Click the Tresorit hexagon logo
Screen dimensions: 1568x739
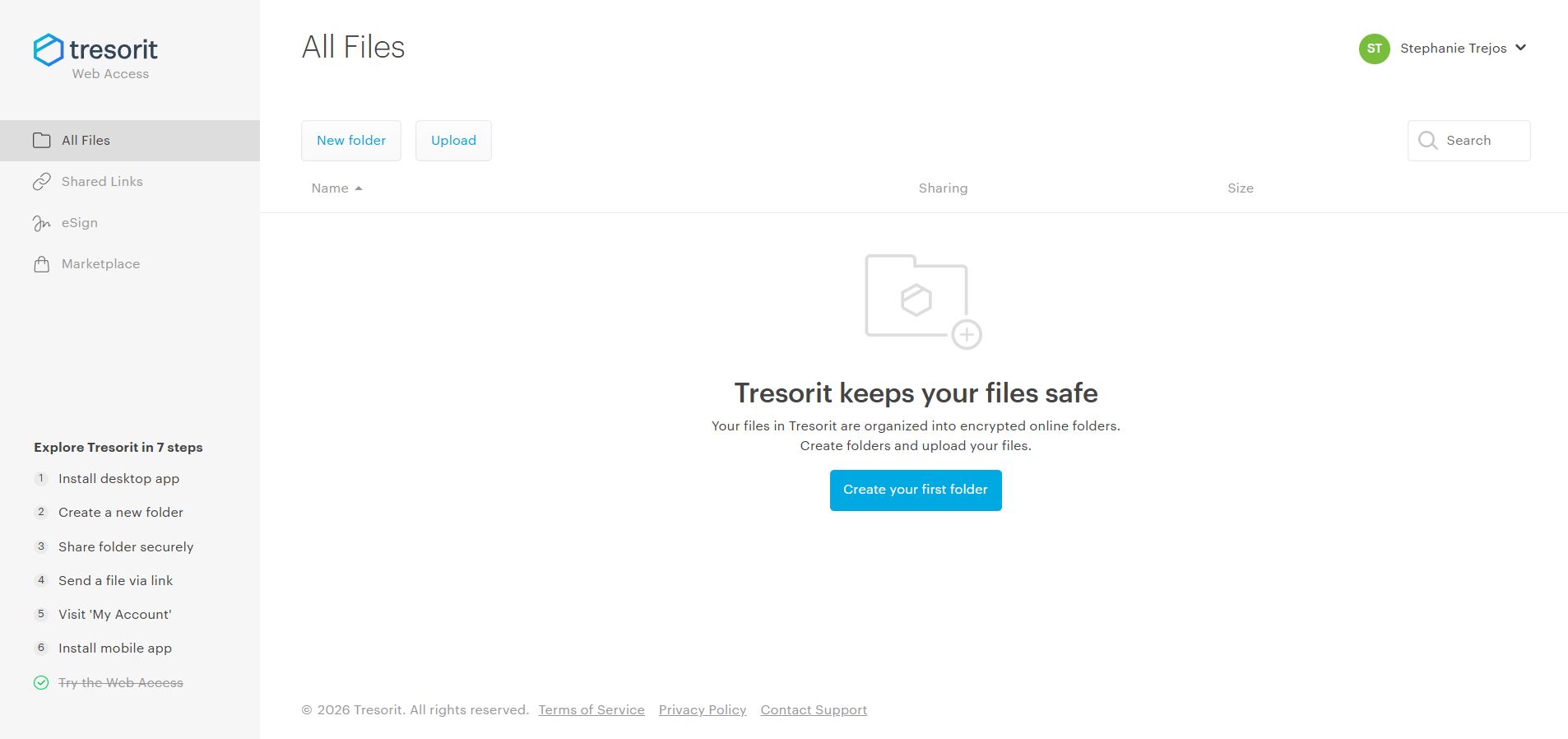pyautogui.click(x=49, y=50)
